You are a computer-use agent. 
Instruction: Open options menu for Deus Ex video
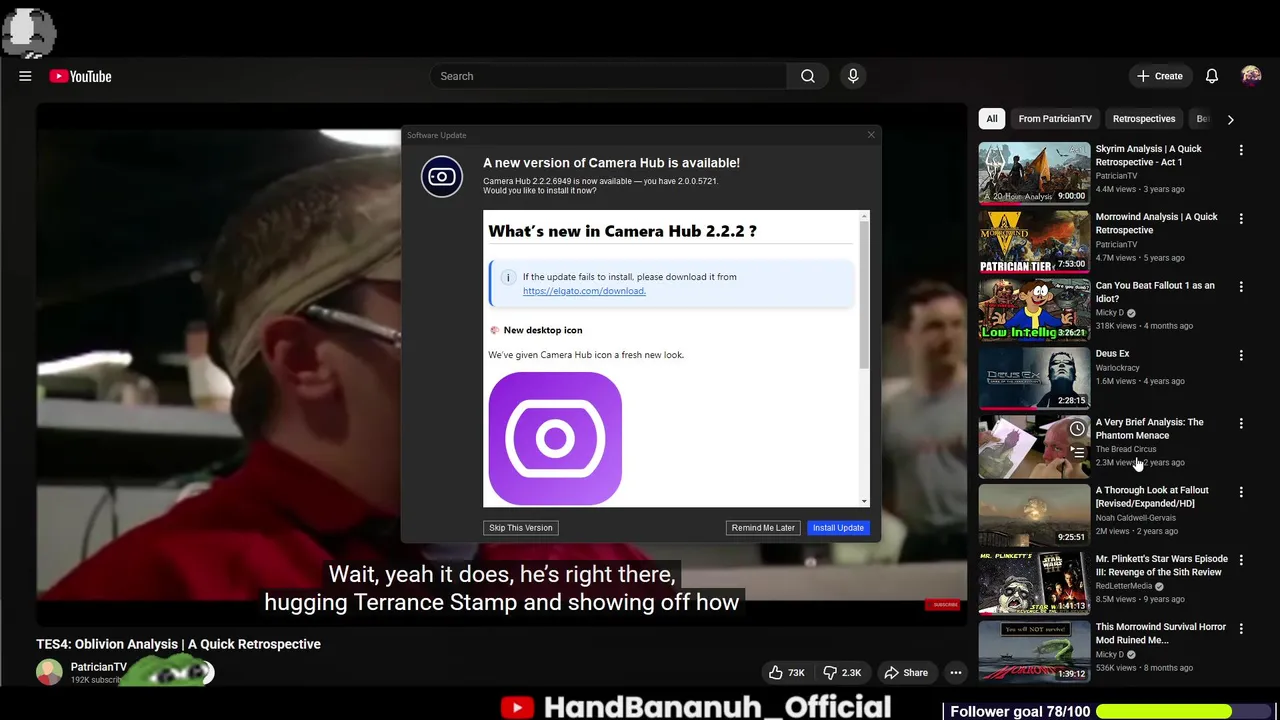click(1241, 355)
